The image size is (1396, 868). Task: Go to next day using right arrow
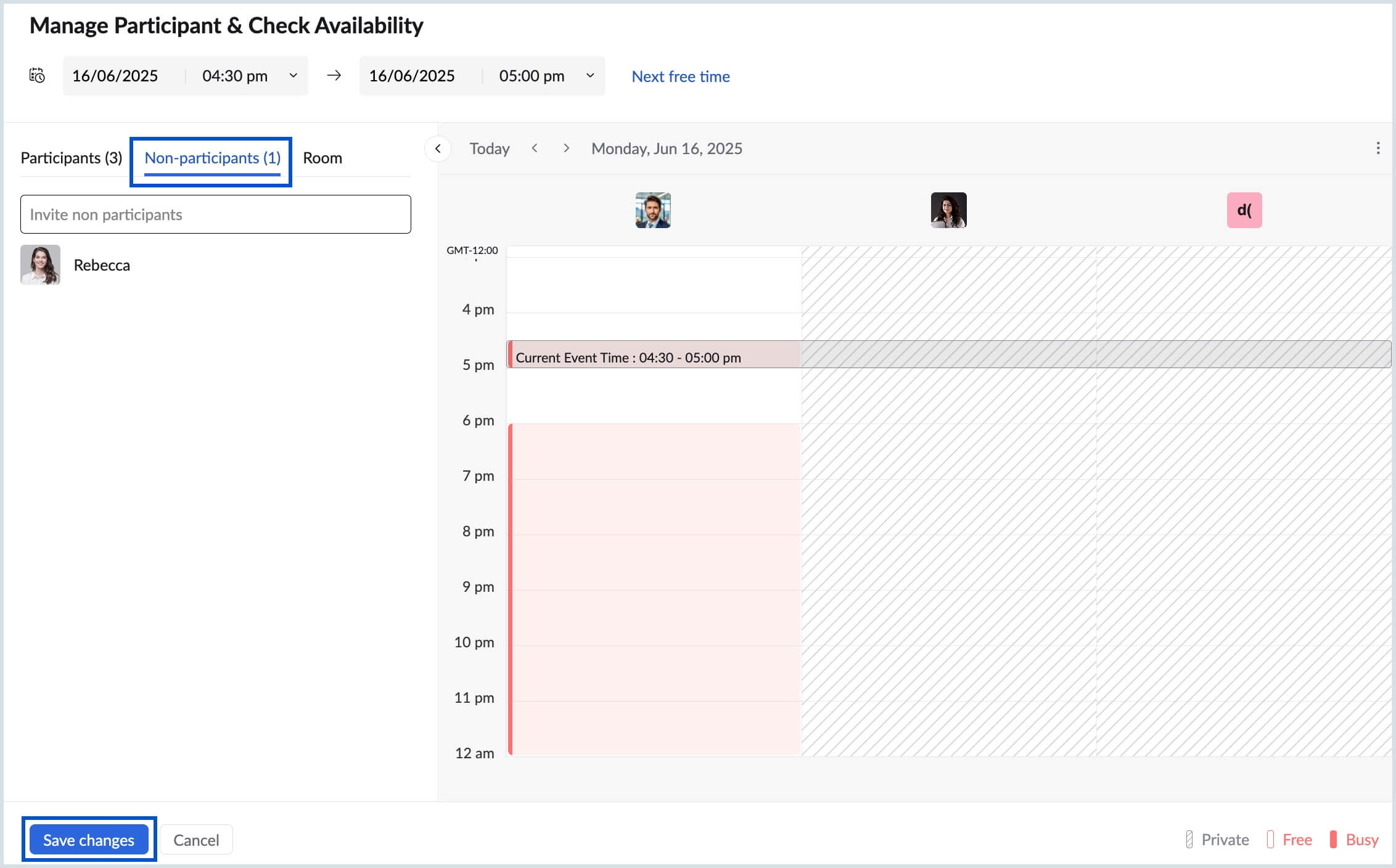coord(566,149)
